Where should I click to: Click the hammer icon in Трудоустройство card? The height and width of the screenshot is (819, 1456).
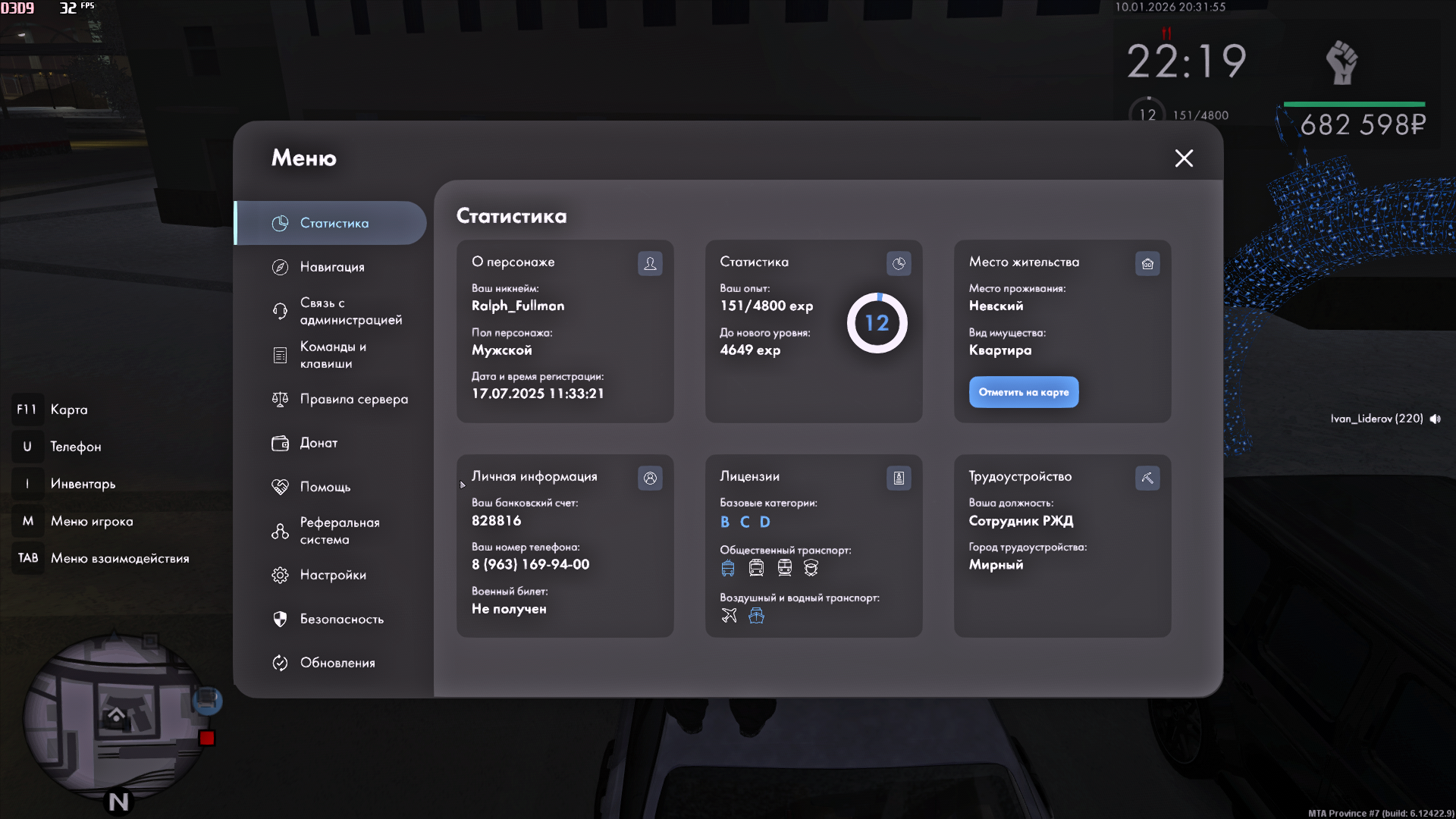pos(1147,478)
